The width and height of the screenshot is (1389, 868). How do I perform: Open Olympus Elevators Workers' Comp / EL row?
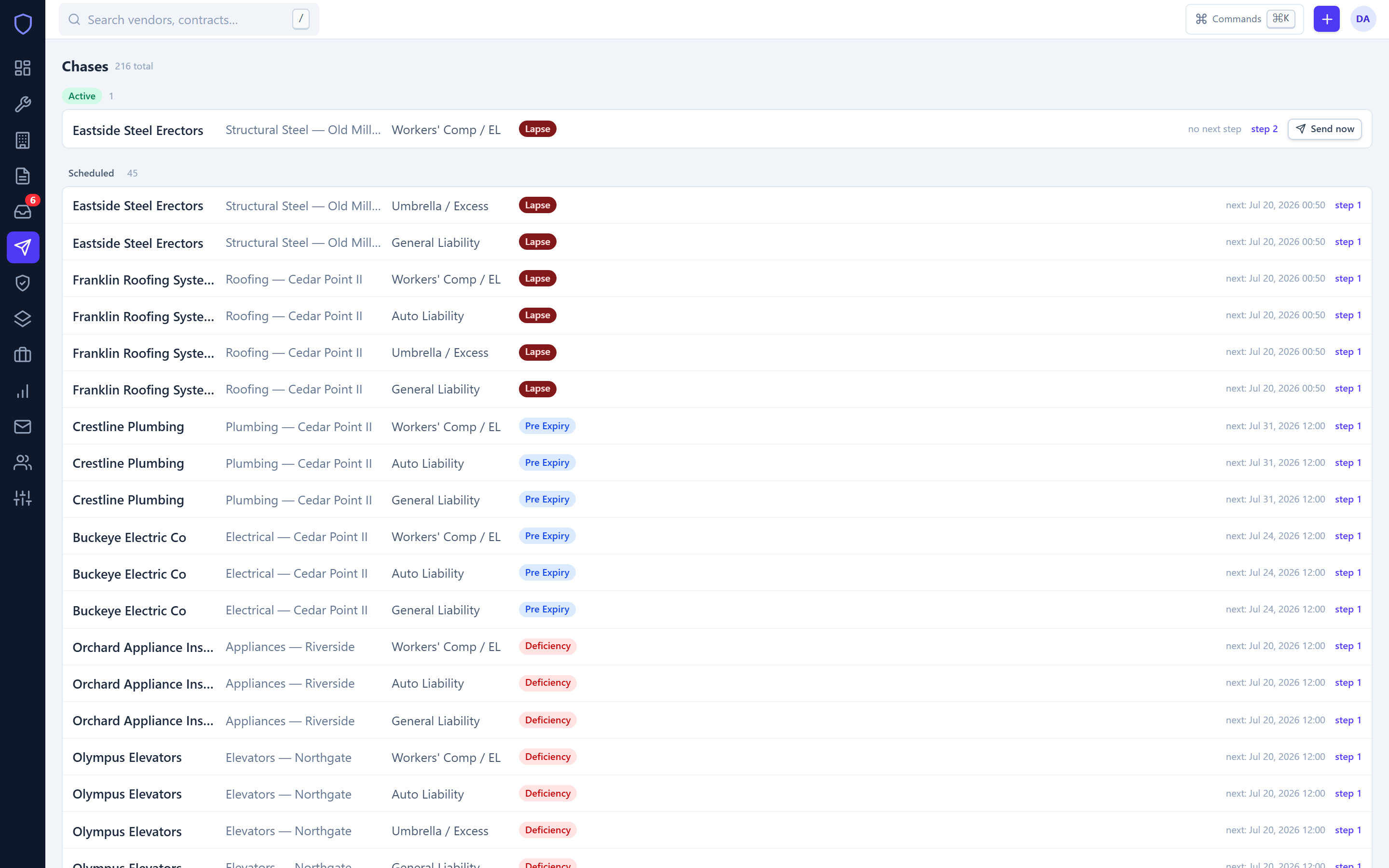click(x=717, y=757)
